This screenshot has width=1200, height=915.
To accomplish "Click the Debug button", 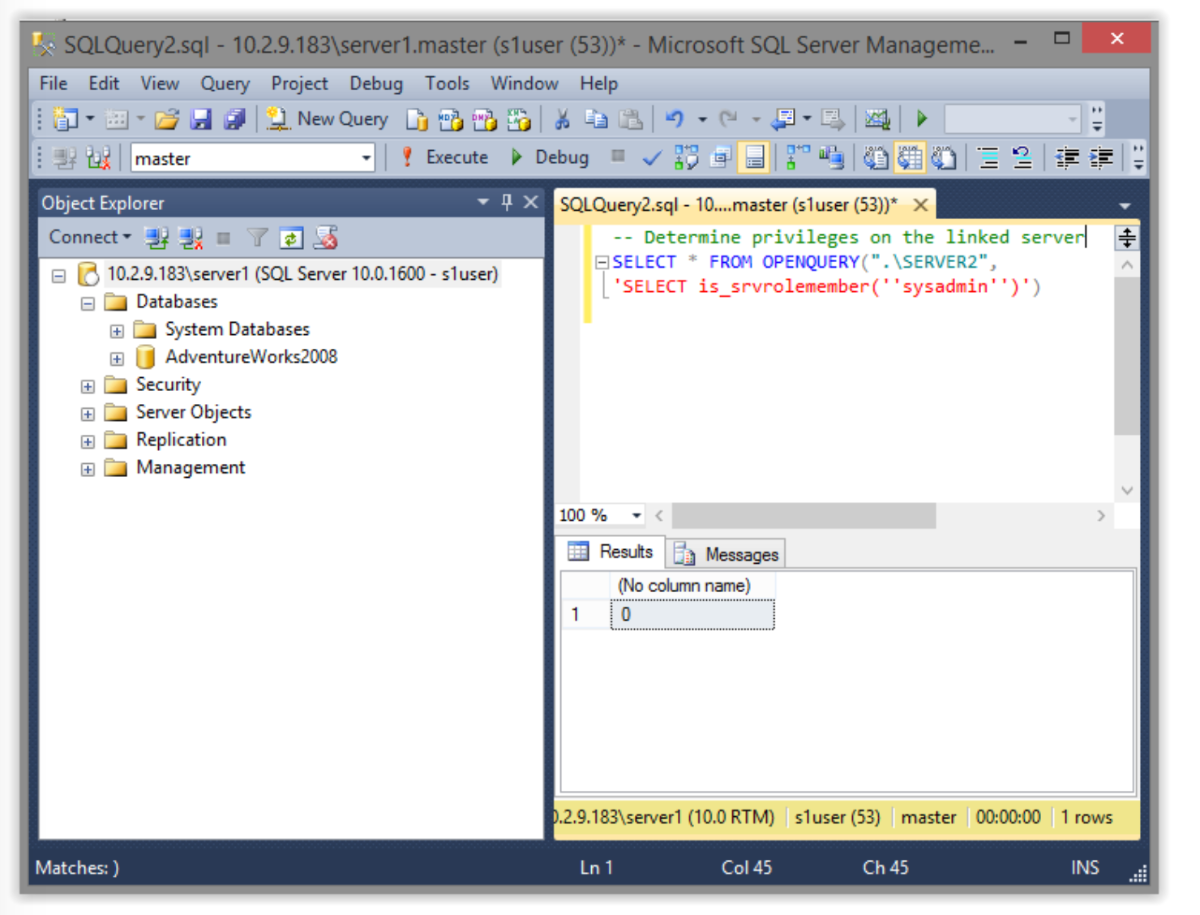I will [x=550, y=158].
